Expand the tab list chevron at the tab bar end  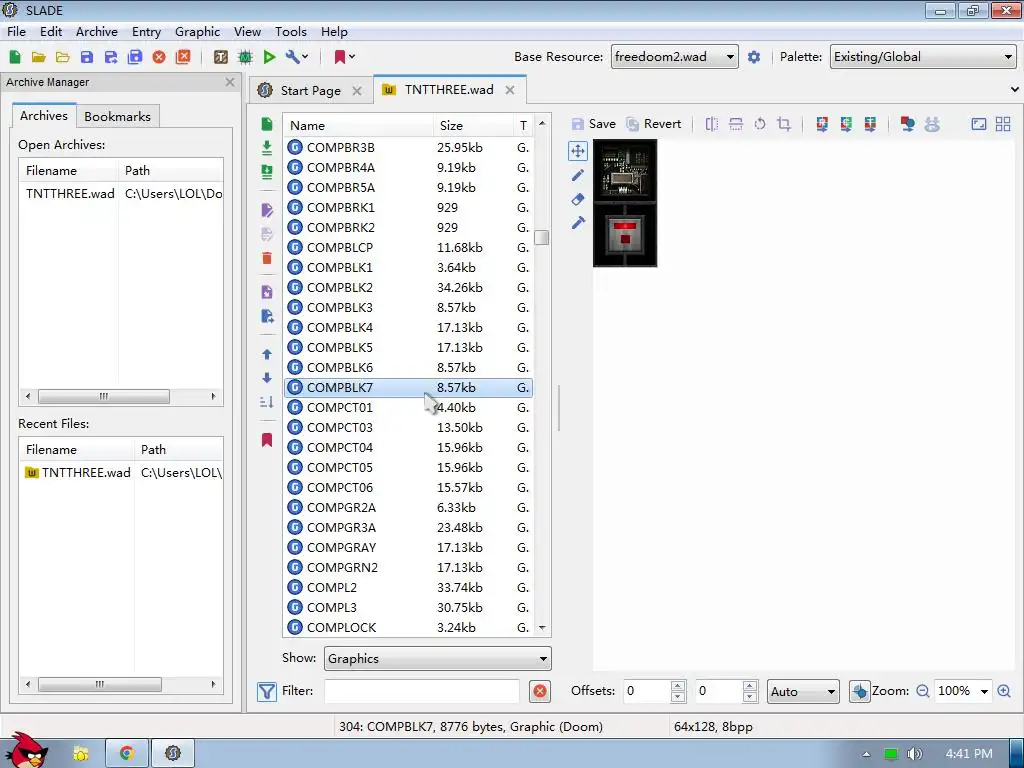(1014, 89)
